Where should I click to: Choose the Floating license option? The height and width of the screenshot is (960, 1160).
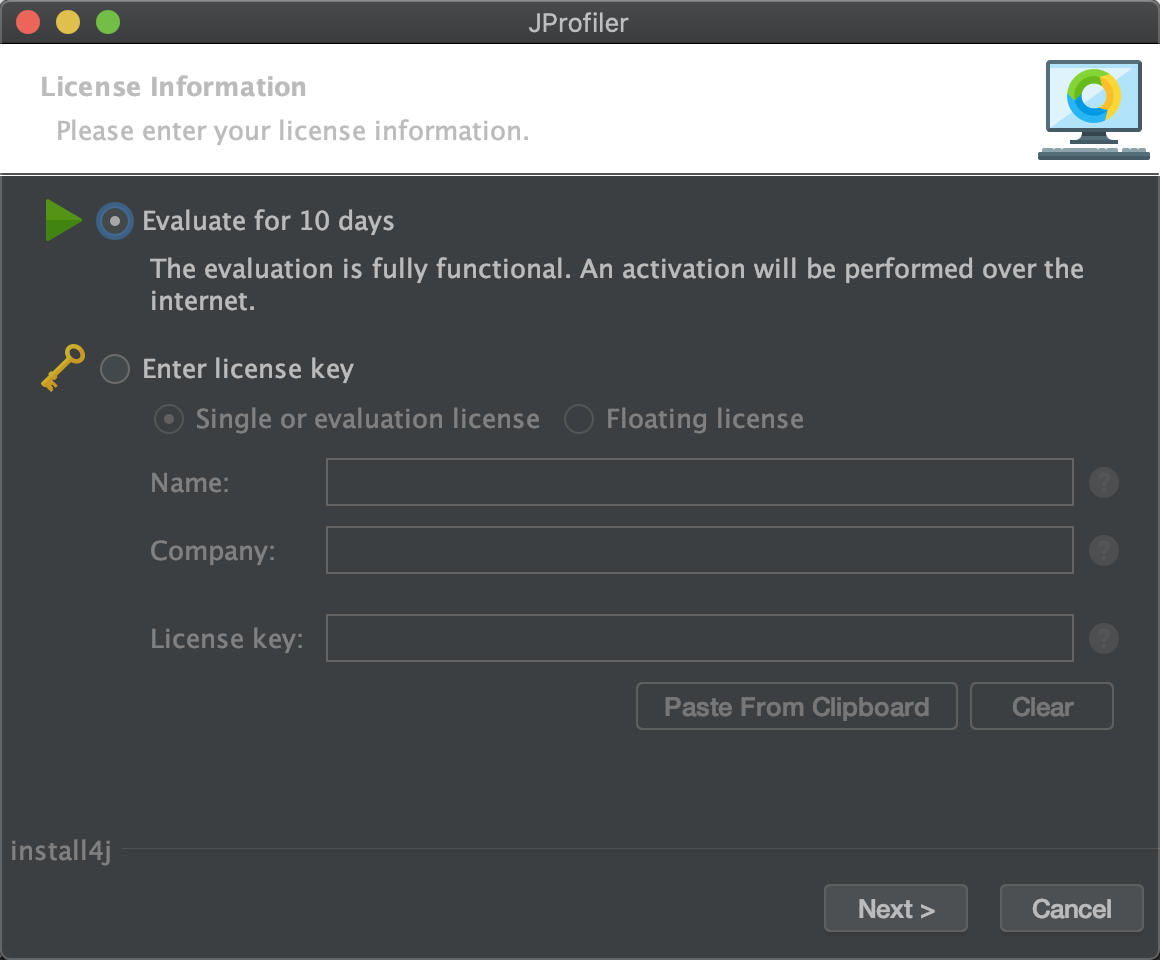579,419
